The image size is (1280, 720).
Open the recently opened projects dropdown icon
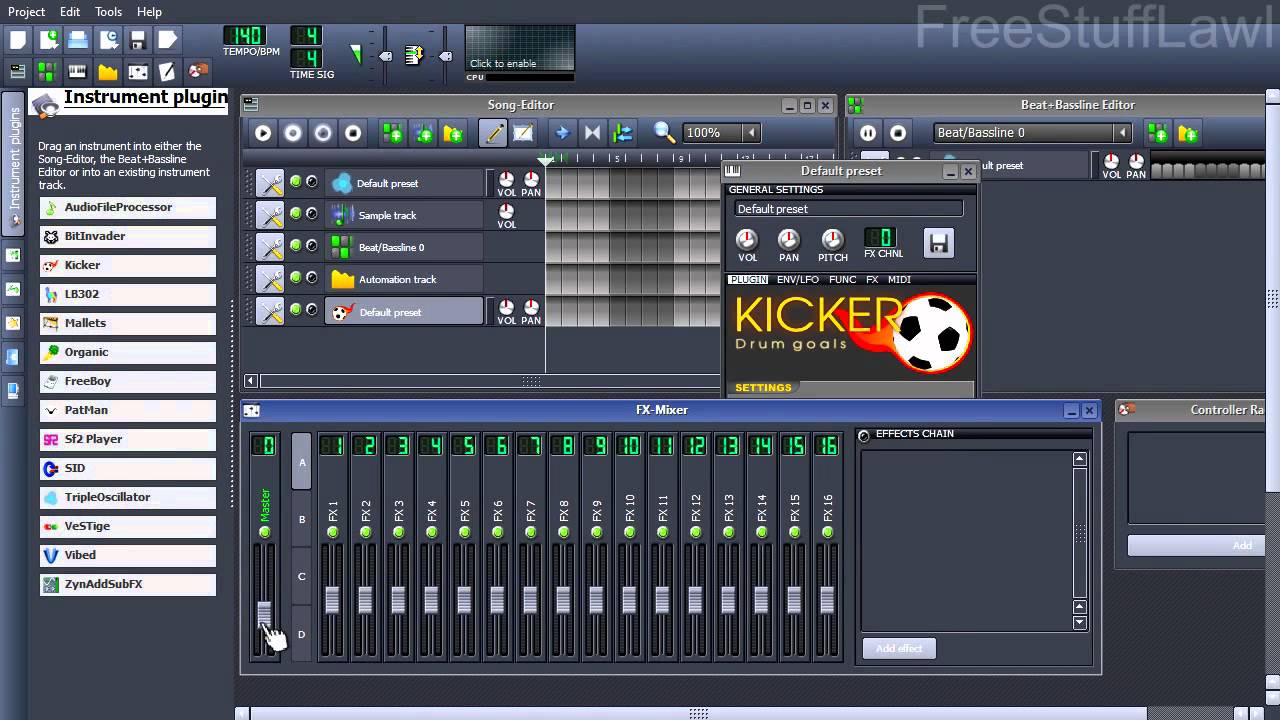click(108, 40)
